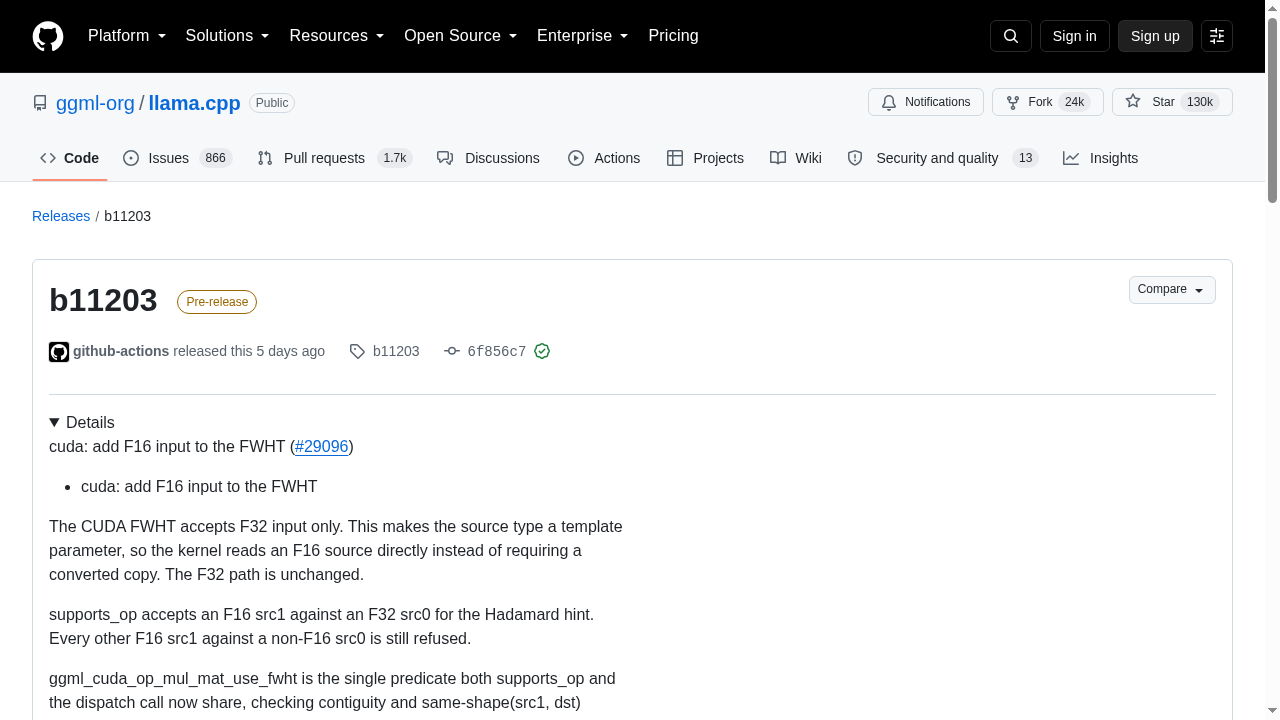This screenshot has height=720, width=1280.
Task: Click the commit icon beside 6f856c7
Action: [452, 351]
